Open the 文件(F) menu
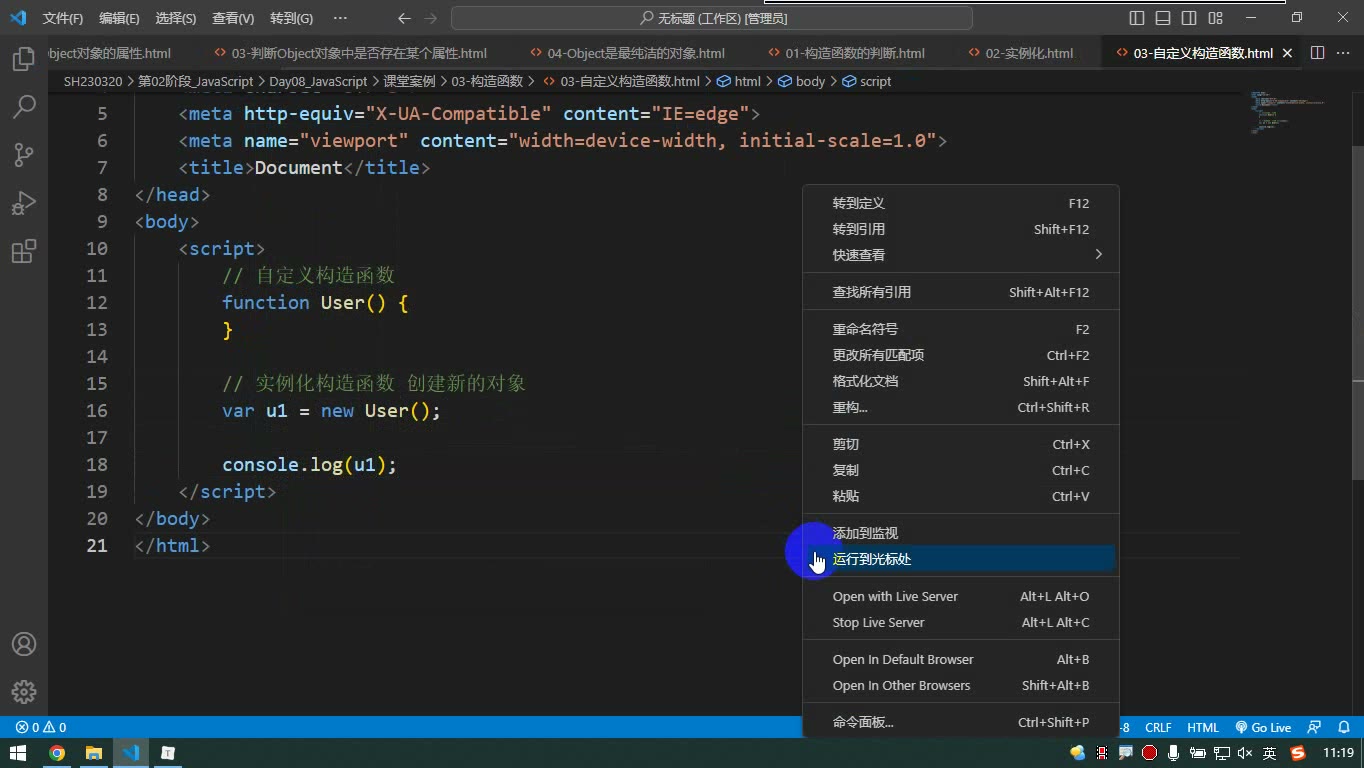 coord(63,18)
